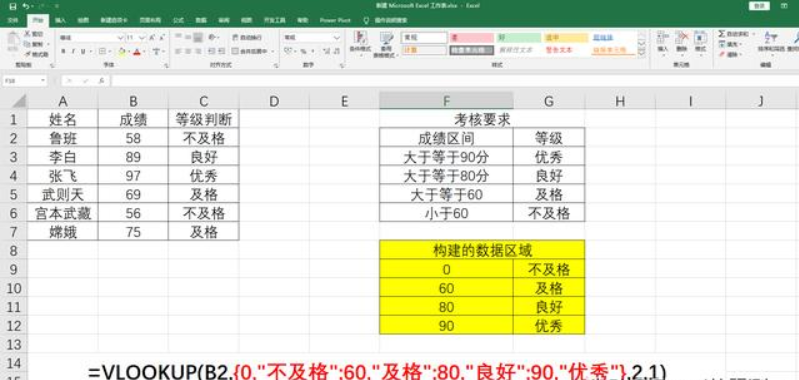Copy the selected cells

[x=34, y=44]
